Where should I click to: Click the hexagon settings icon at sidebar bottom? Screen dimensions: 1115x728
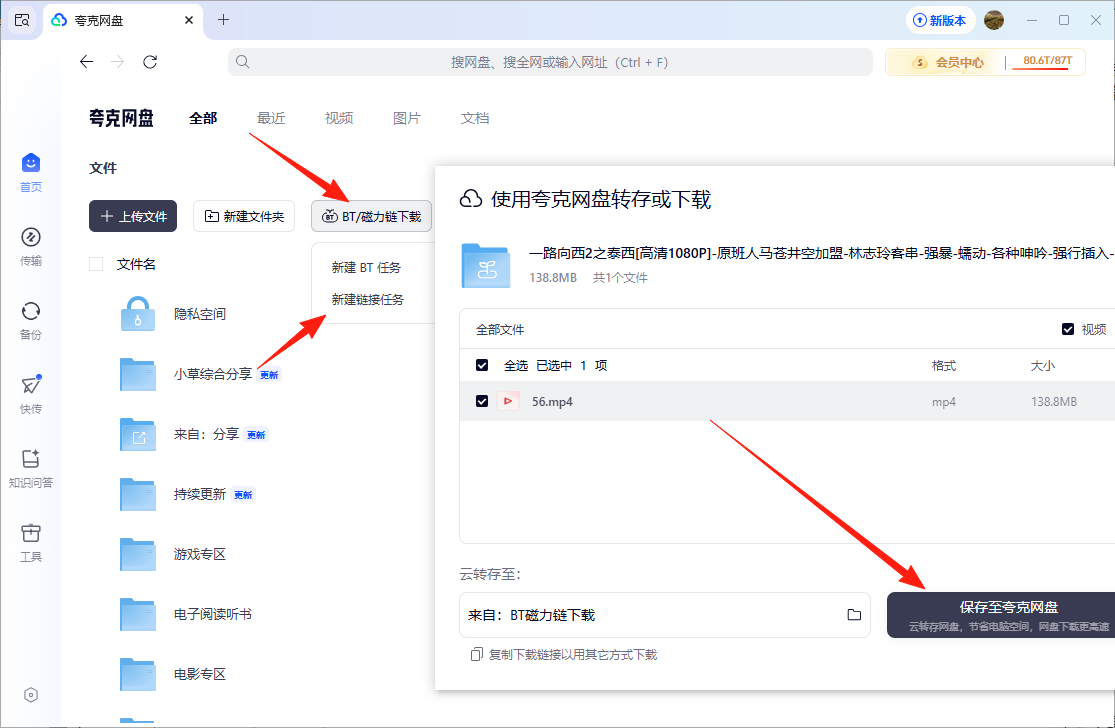pos(31,695)
